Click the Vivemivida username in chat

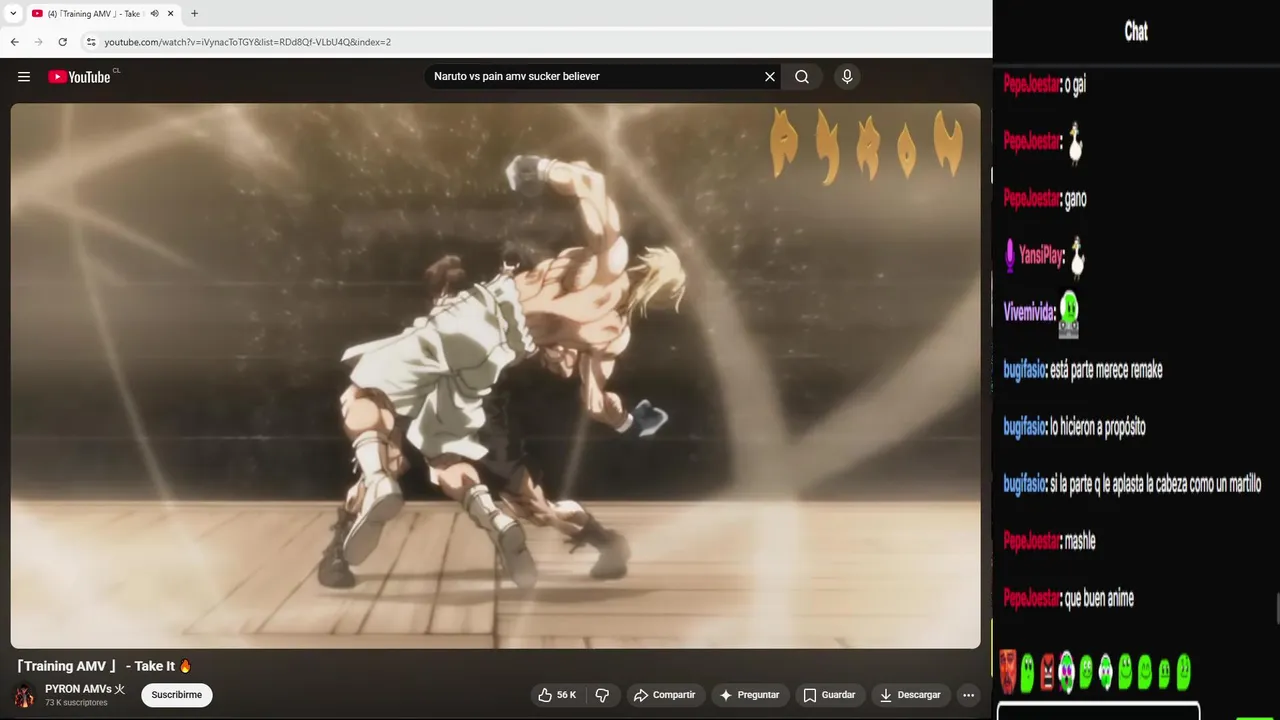1030,313
